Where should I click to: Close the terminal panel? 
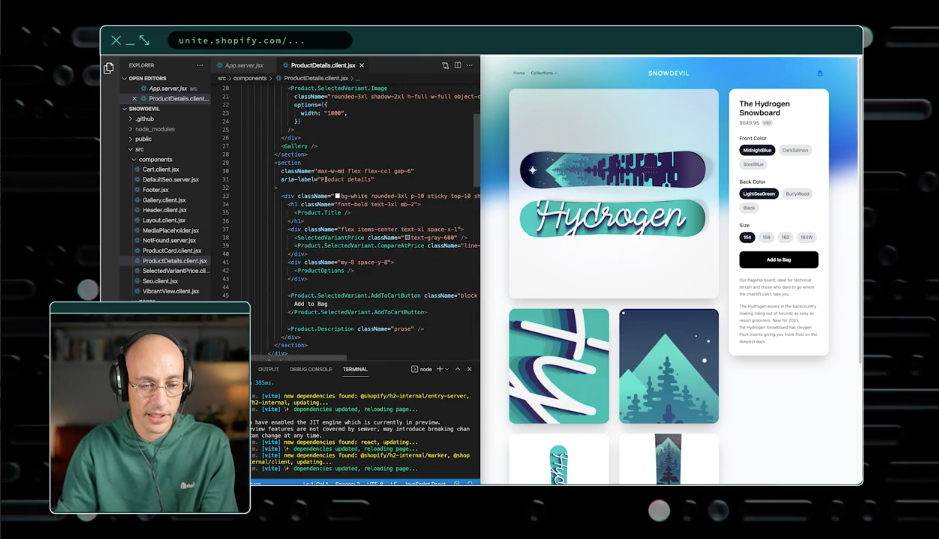click(x=470, y=369)
